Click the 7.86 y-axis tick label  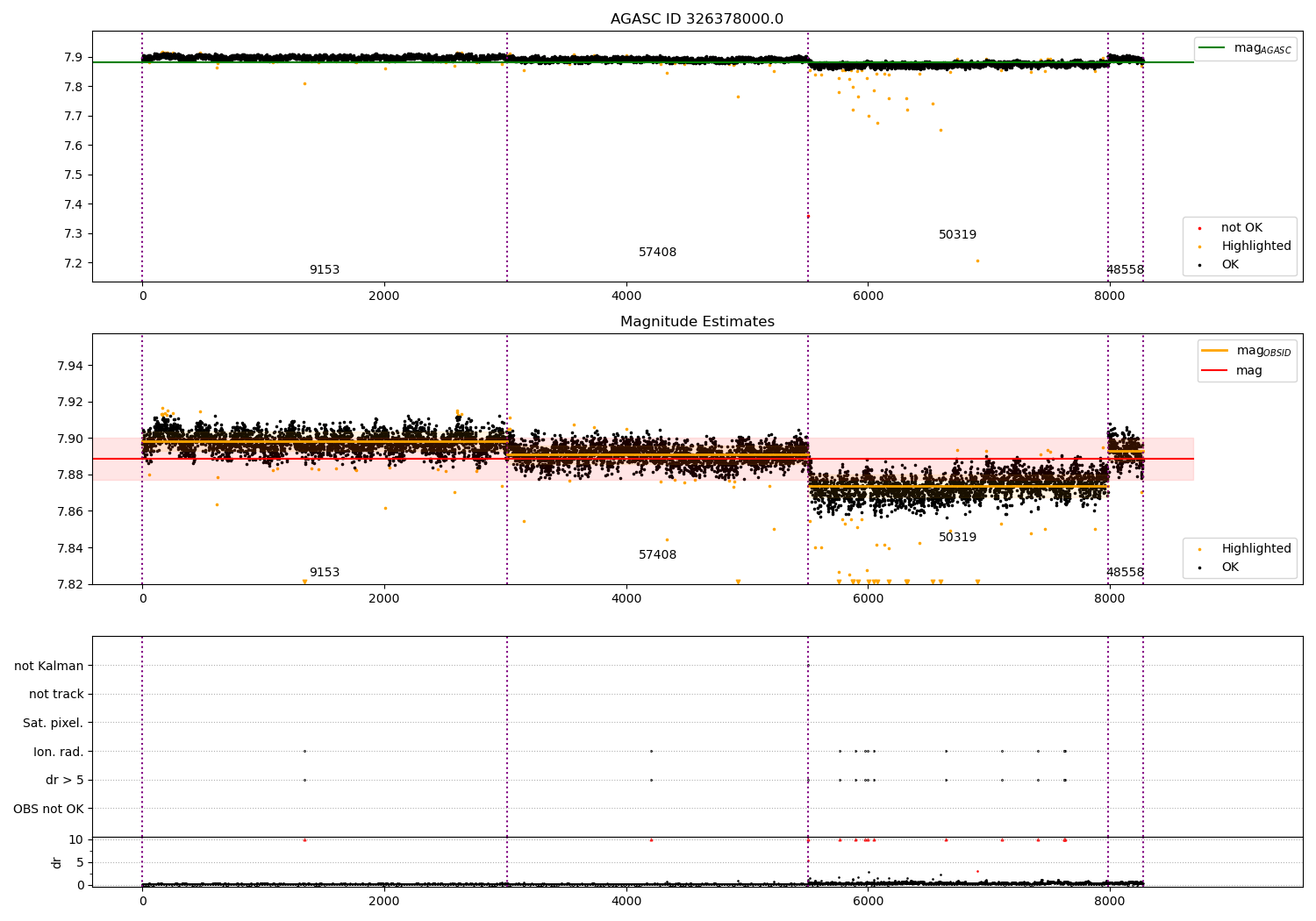pyautogui.click(x=70, y=511)
